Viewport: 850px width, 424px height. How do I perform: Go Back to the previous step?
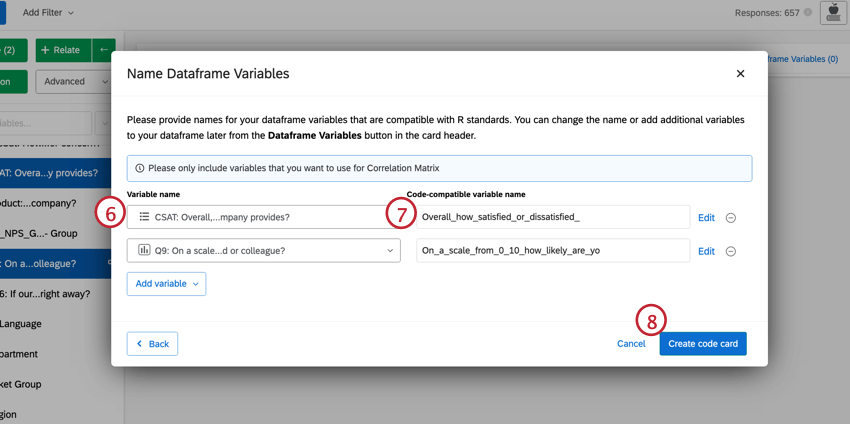click(x=152, y=344)
